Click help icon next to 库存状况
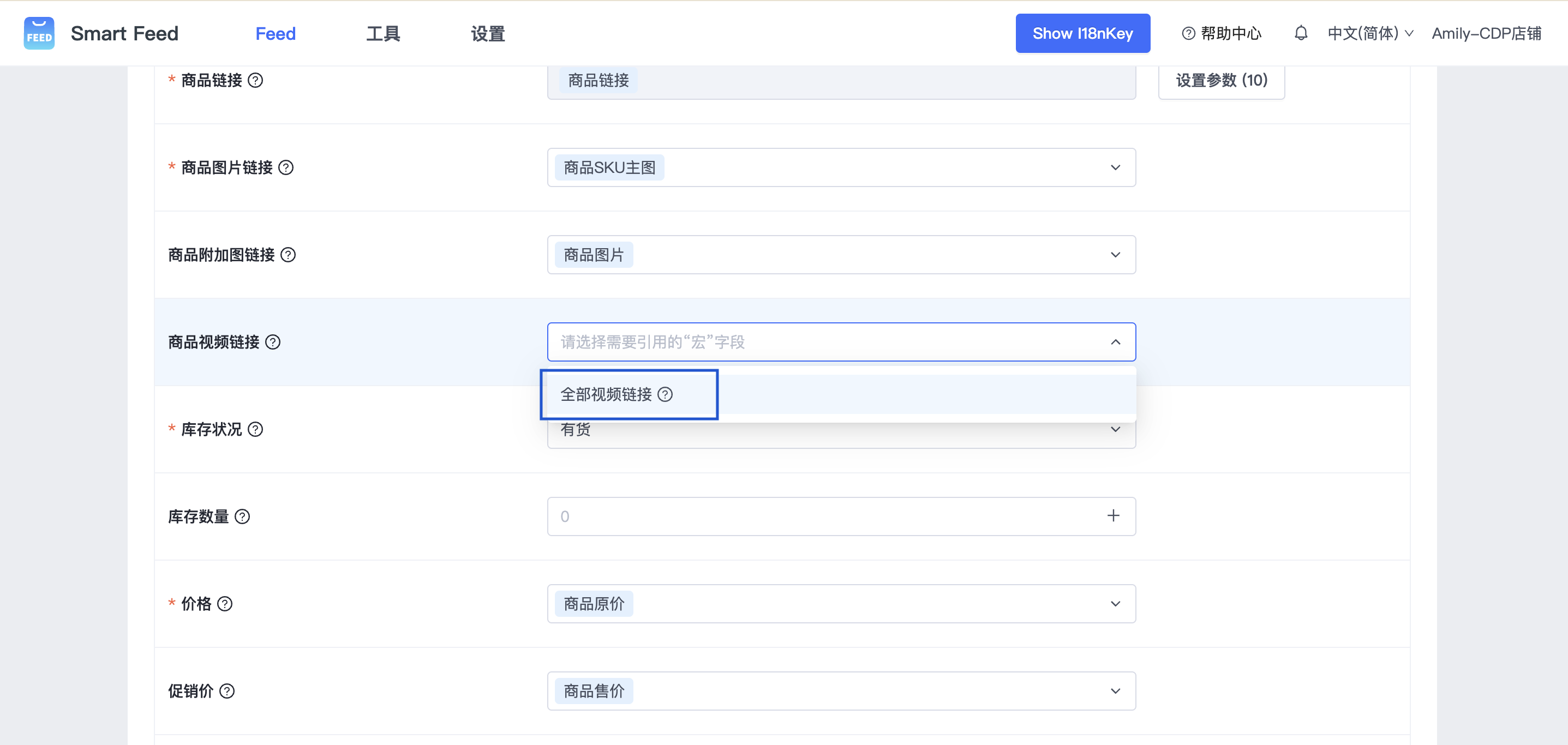 click(x=256, y=430)
